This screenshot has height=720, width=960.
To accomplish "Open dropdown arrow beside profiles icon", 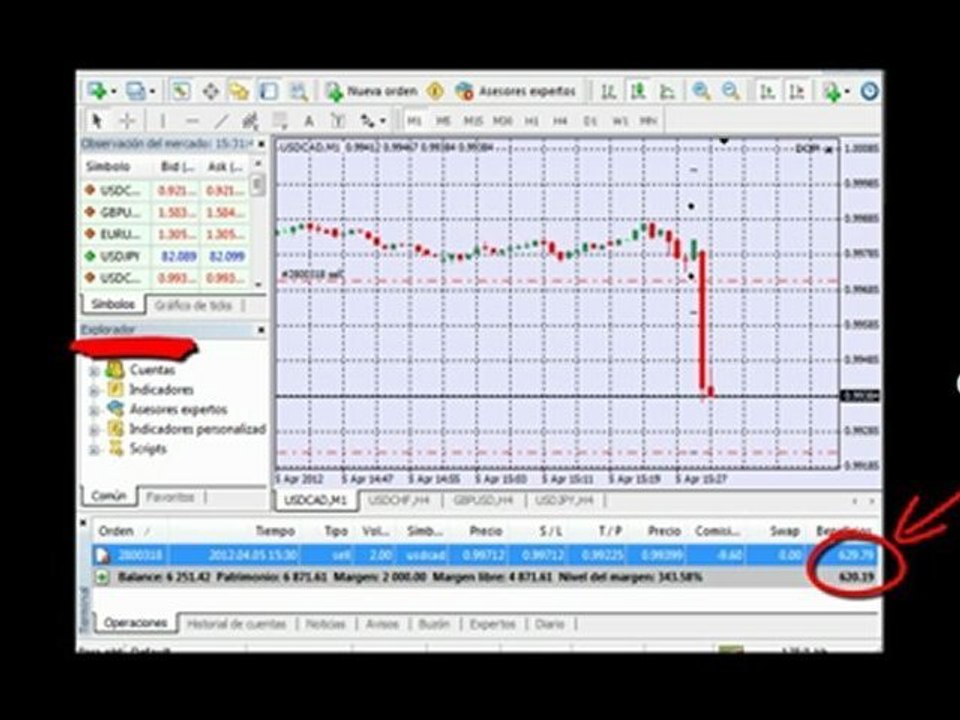I will click(x=152, y=92).
